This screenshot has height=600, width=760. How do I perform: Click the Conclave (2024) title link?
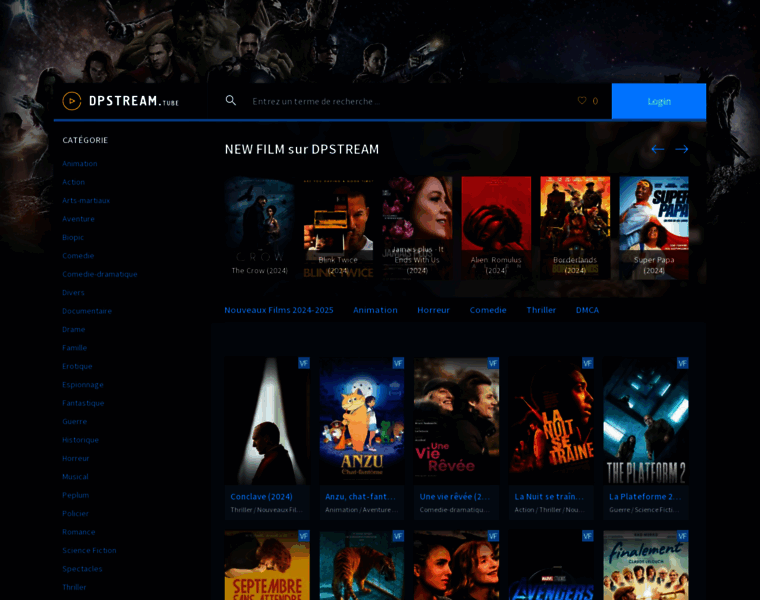[x=261, y=496]
